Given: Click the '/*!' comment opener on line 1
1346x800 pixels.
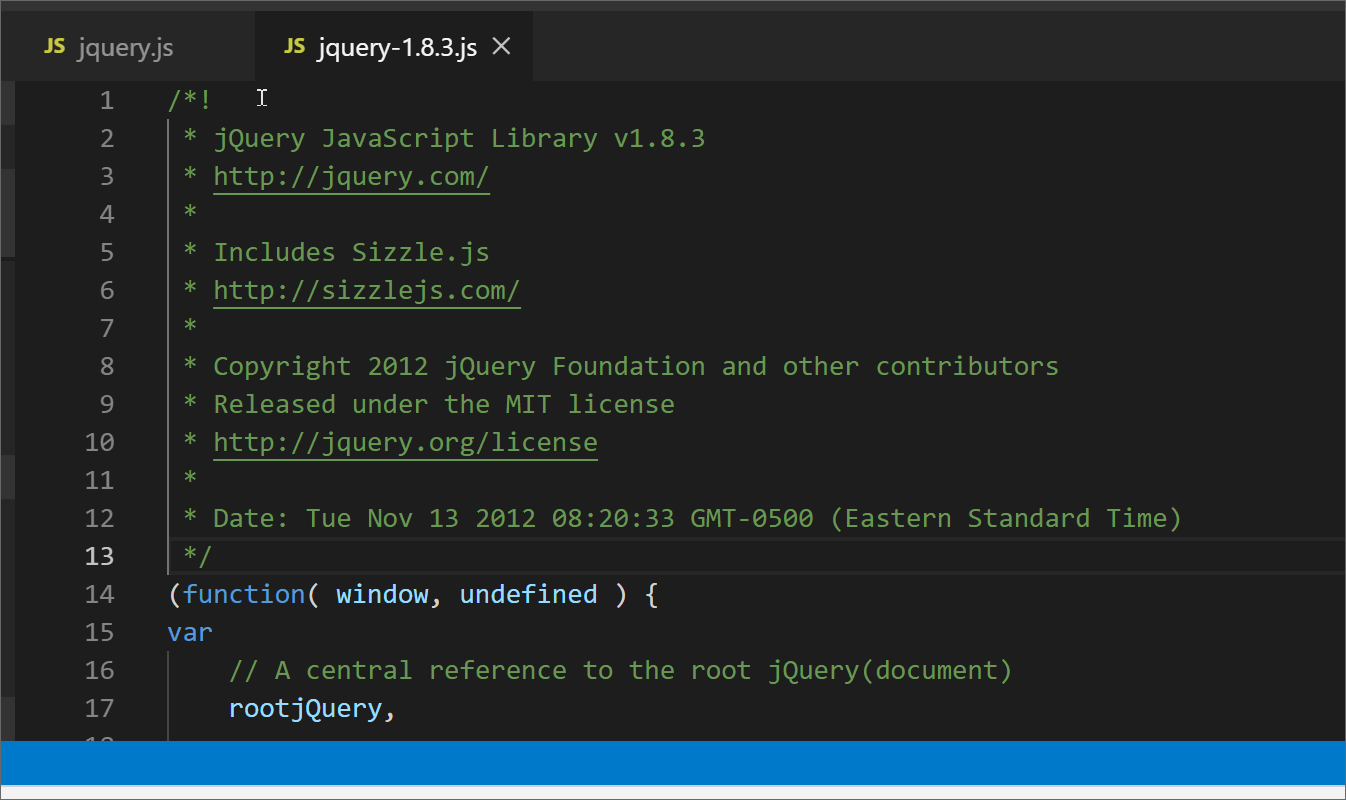Looking at the screenshot, I should pyautogui.click(x=190, y=100).
